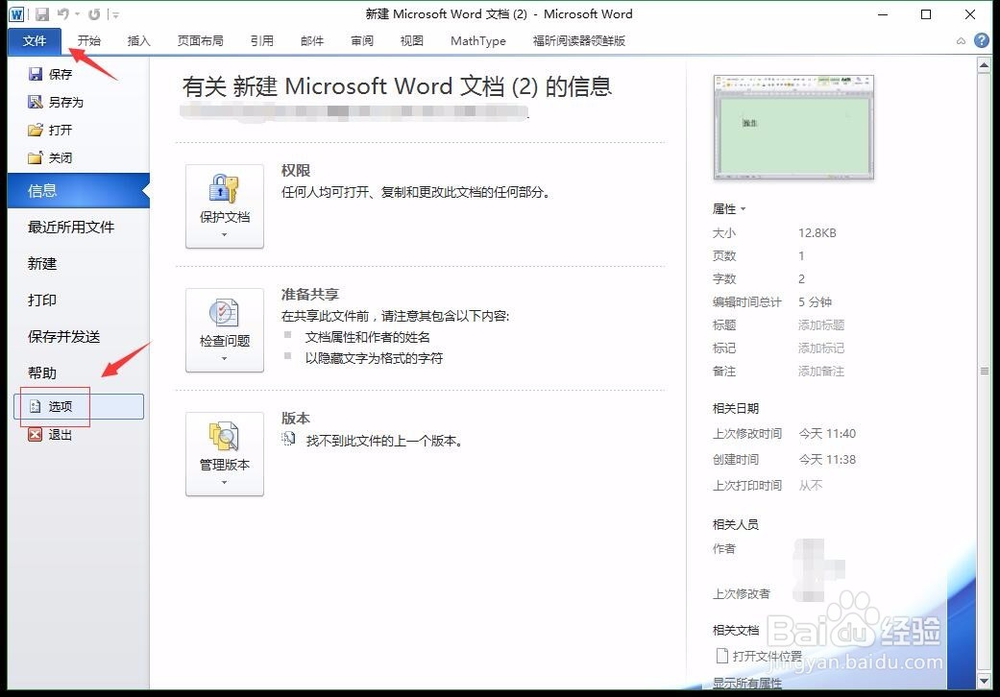Screen dimensions: 1000x697
Task: Click 保存 in the backstage menu
Action: coord(51,75)
